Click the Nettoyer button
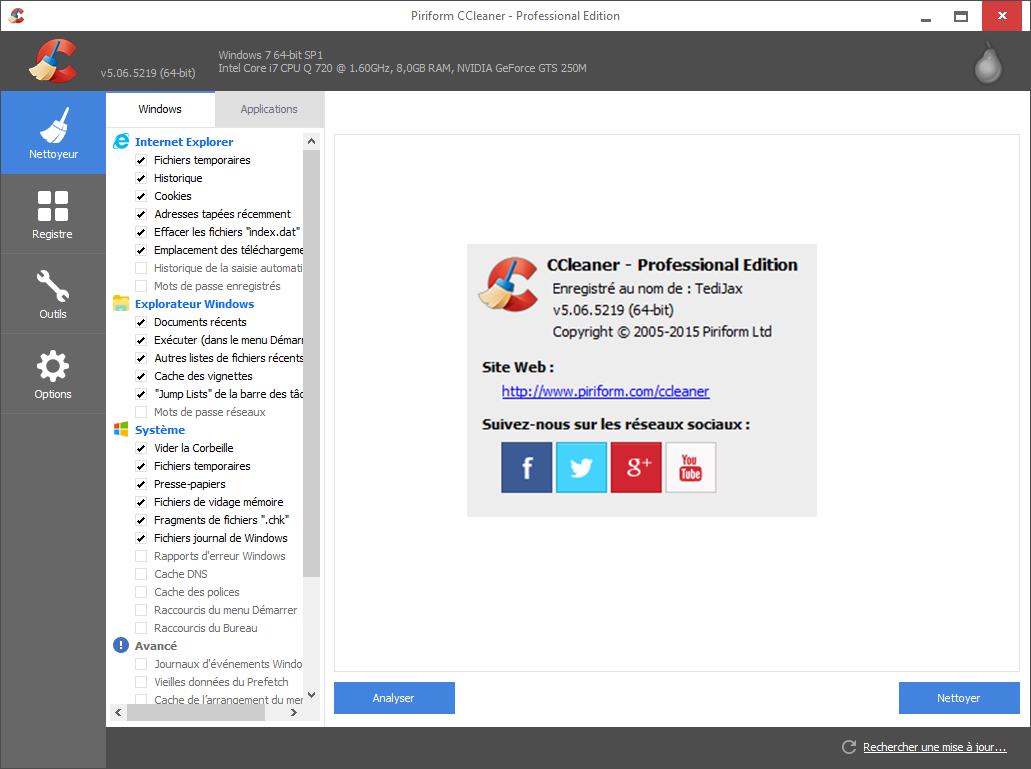This screenshot has height=769, width=1031. tap(959, 697)
